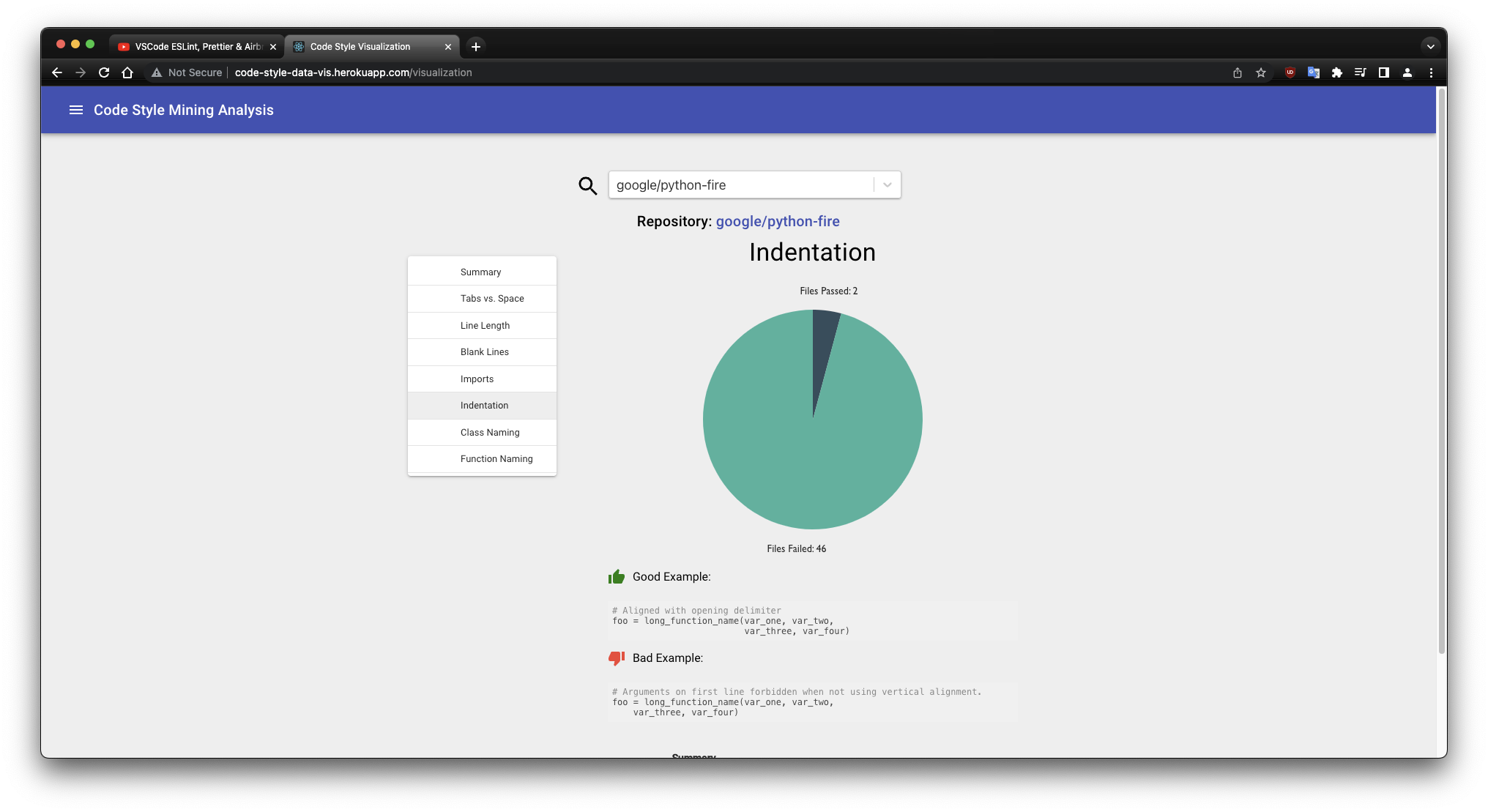Reload the page with refresh icon

click(x=104, y=72)
